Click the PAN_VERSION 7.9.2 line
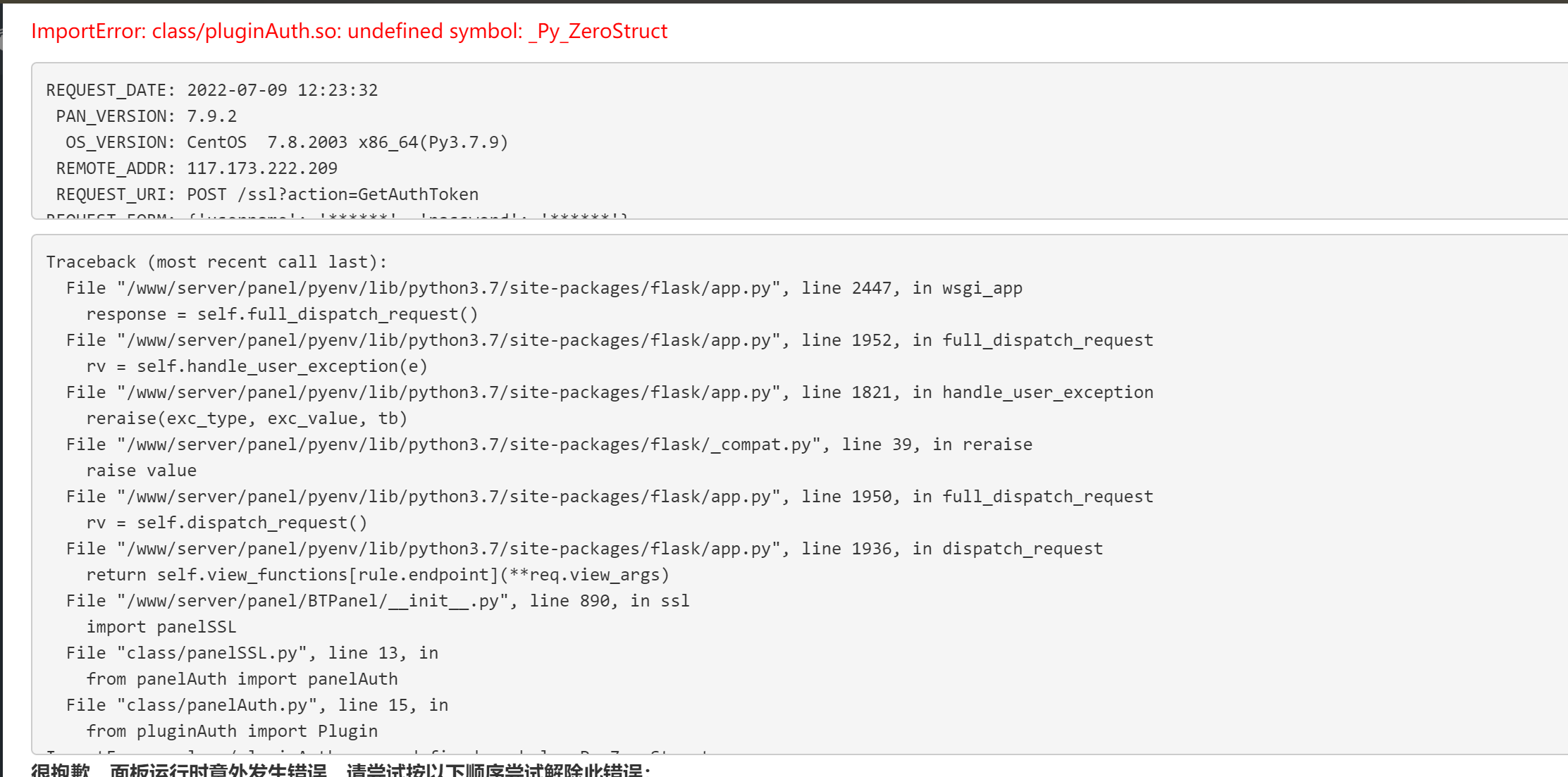The width and height of the screenshot is (1568, 777). pyautogui.click(x=147, y=116)
